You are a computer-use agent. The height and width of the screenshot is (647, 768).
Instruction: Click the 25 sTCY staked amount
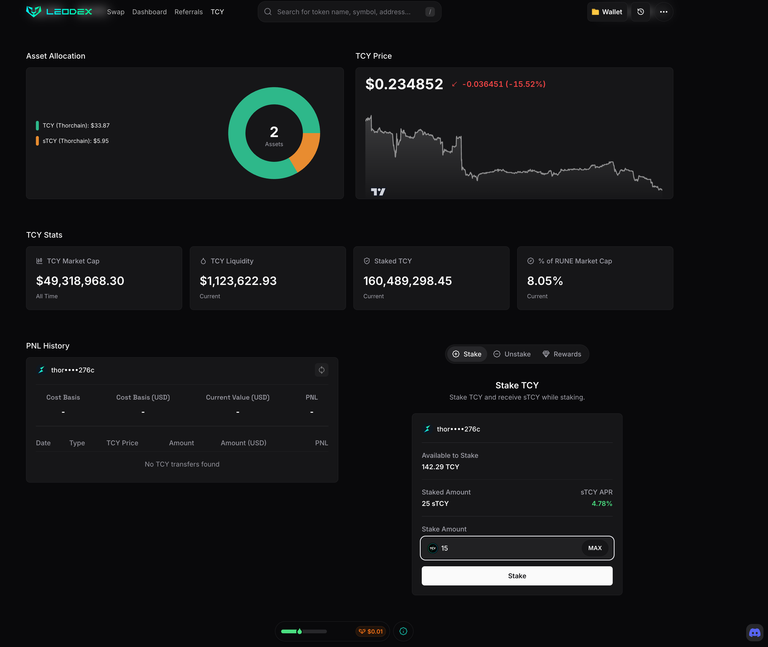435,503
